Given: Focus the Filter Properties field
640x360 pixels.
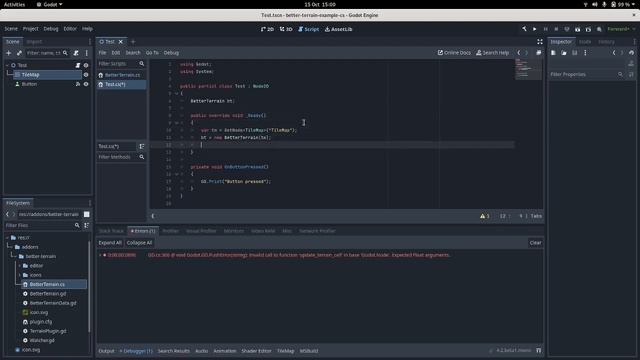Looking at the screenshot, I should tap(586, 74).
